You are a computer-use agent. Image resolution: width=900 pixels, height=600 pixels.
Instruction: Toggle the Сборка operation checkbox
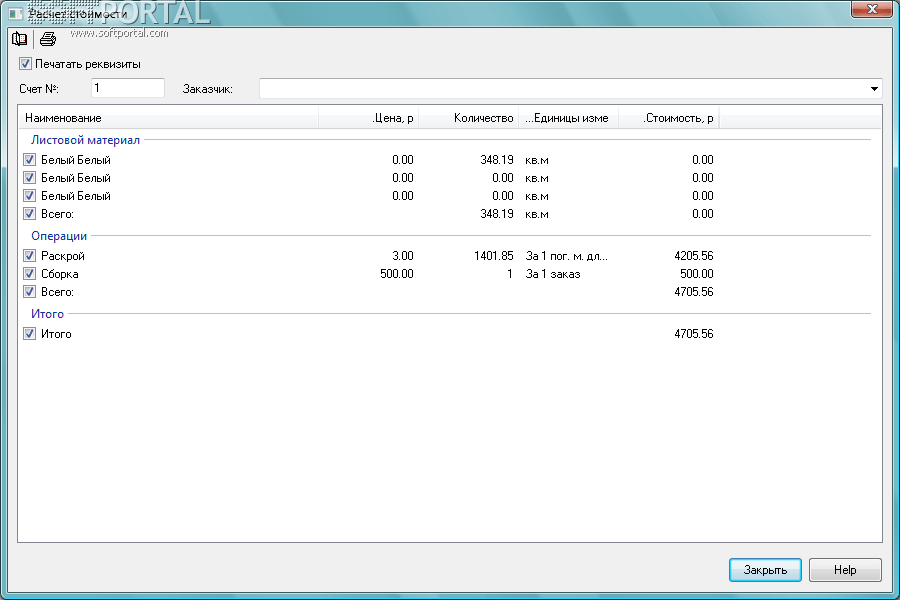[29, 274]
